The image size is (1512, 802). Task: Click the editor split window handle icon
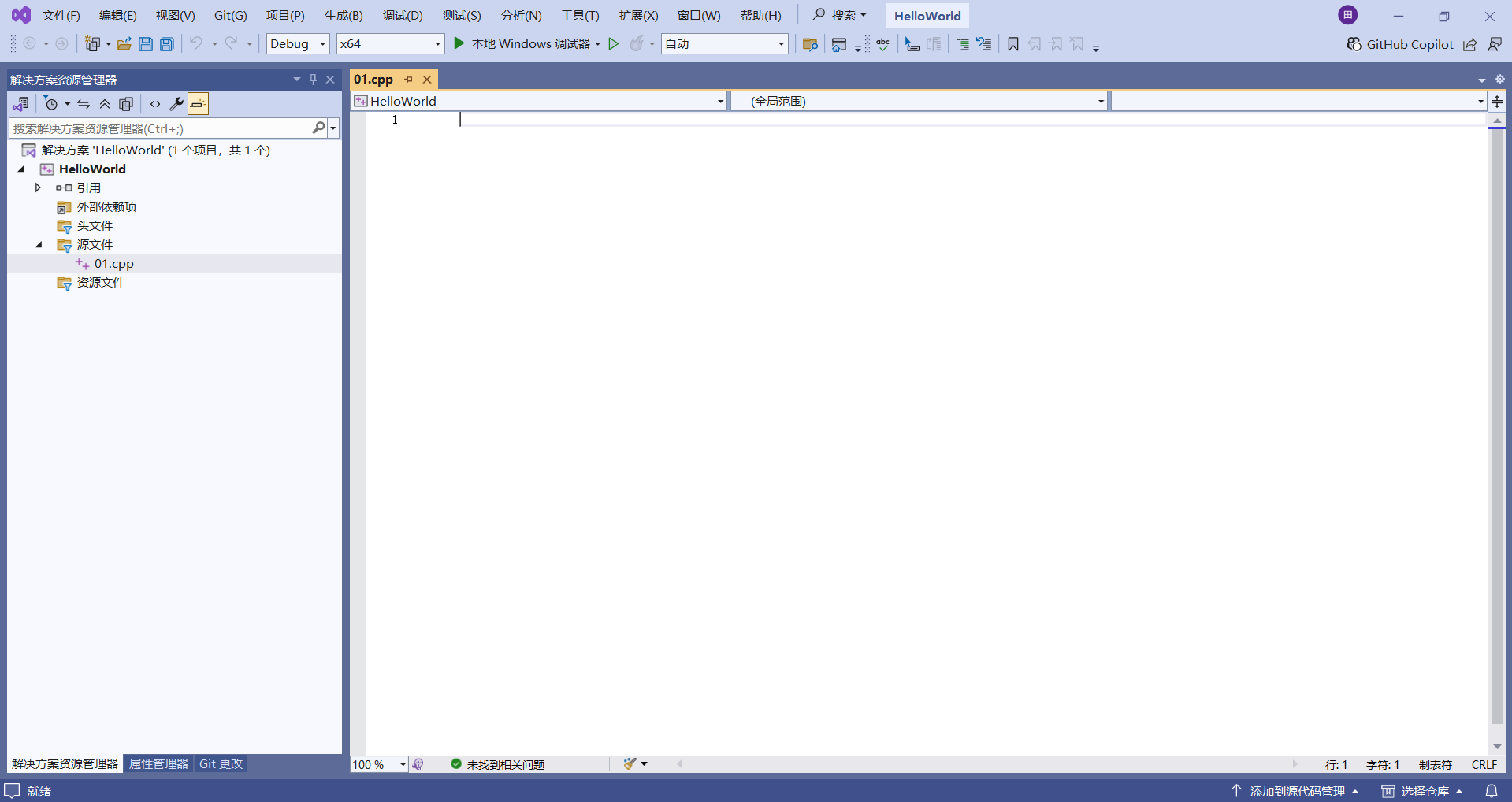coord(1497,101)
